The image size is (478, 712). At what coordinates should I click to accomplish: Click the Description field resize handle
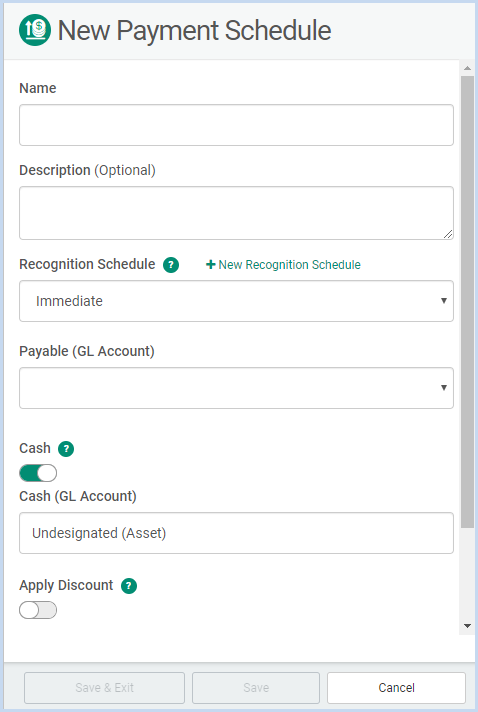click(x=448, y=234)
